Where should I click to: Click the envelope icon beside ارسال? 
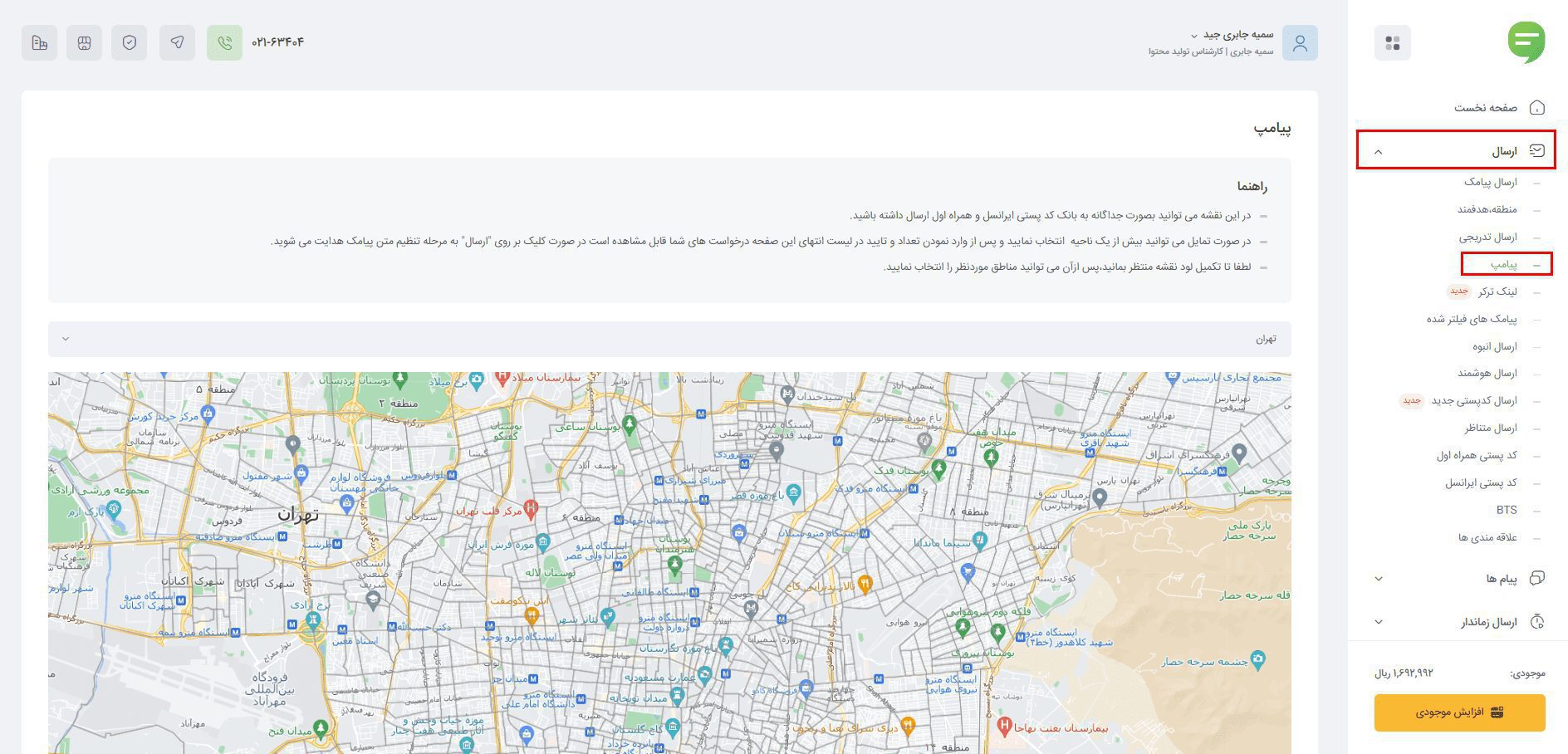1536,151
